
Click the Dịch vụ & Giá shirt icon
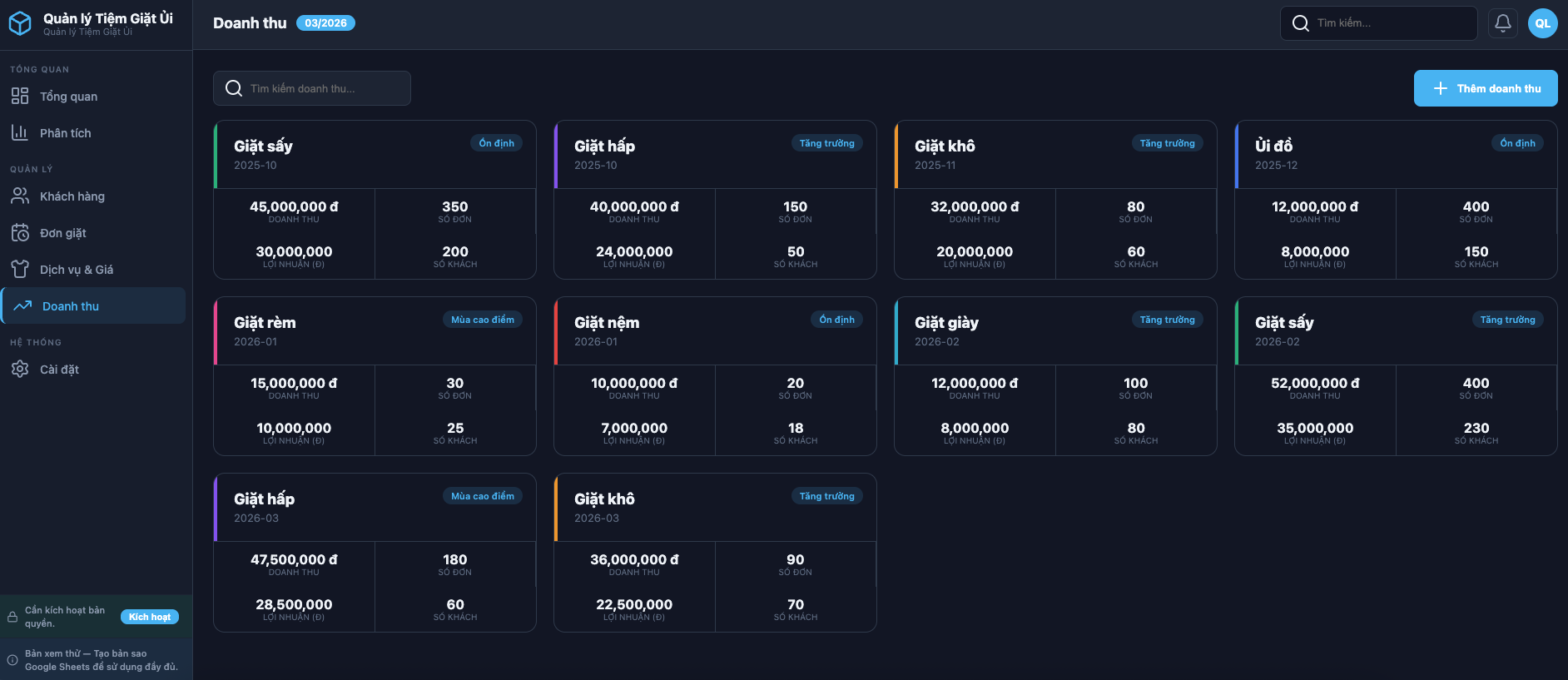20,270
